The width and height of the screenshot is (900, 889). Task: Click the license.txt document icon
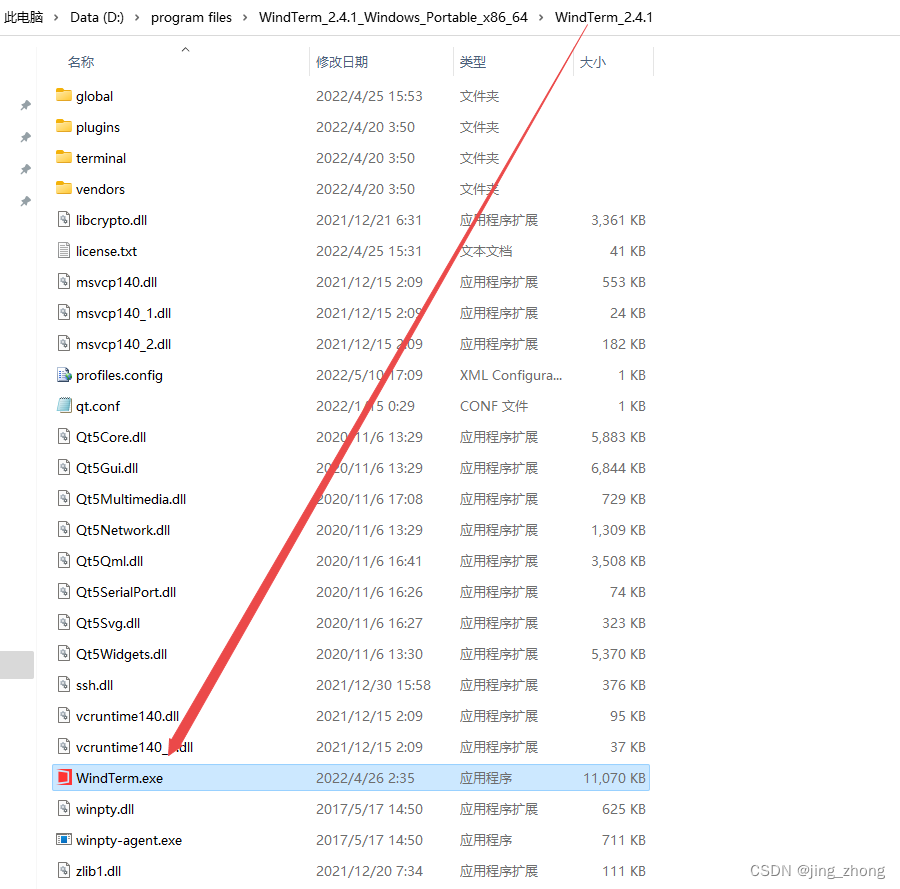(x=64, y=250)
